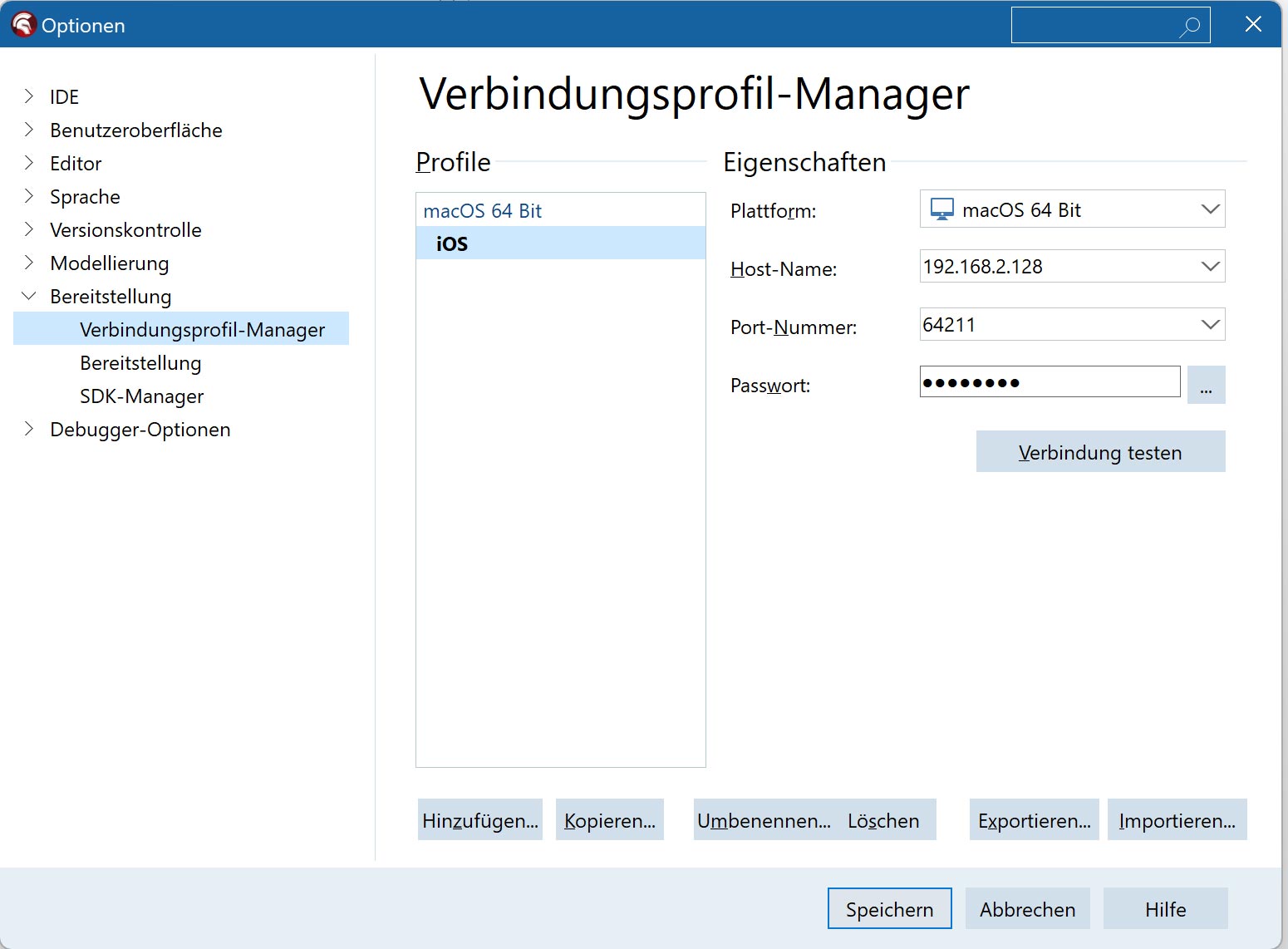Screen dimensions: 1288x949
Task: Click the Speichern button
Action: click(x=889, y=909)
